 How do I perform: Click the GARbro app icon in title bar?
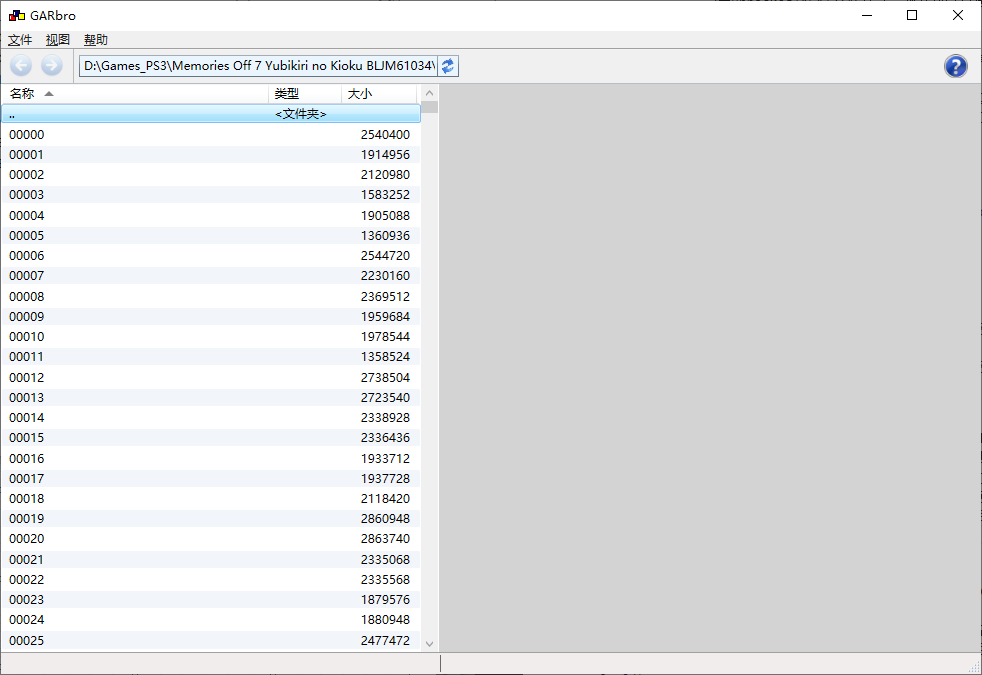(x=17, y=16)
